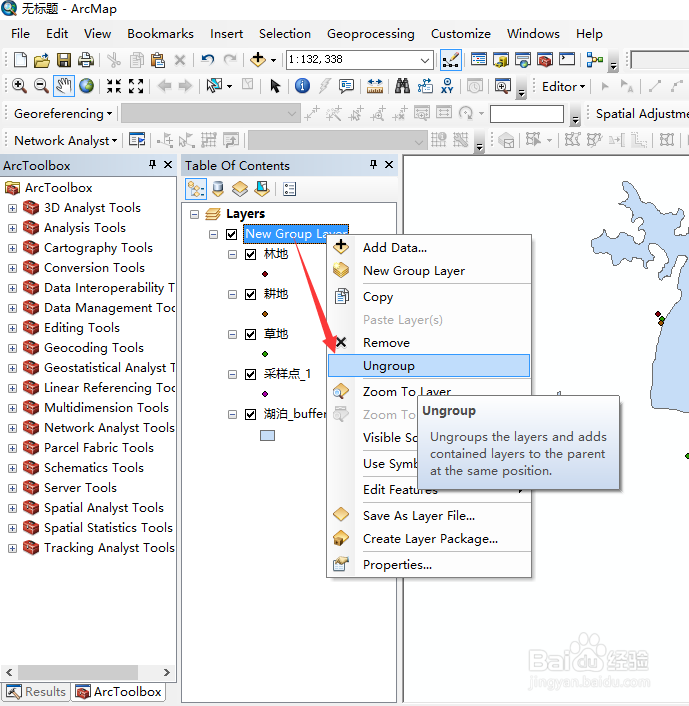The height and width of the screenshot is (706, 689).
Task: Click the New document icon
Action: [20, 59]
